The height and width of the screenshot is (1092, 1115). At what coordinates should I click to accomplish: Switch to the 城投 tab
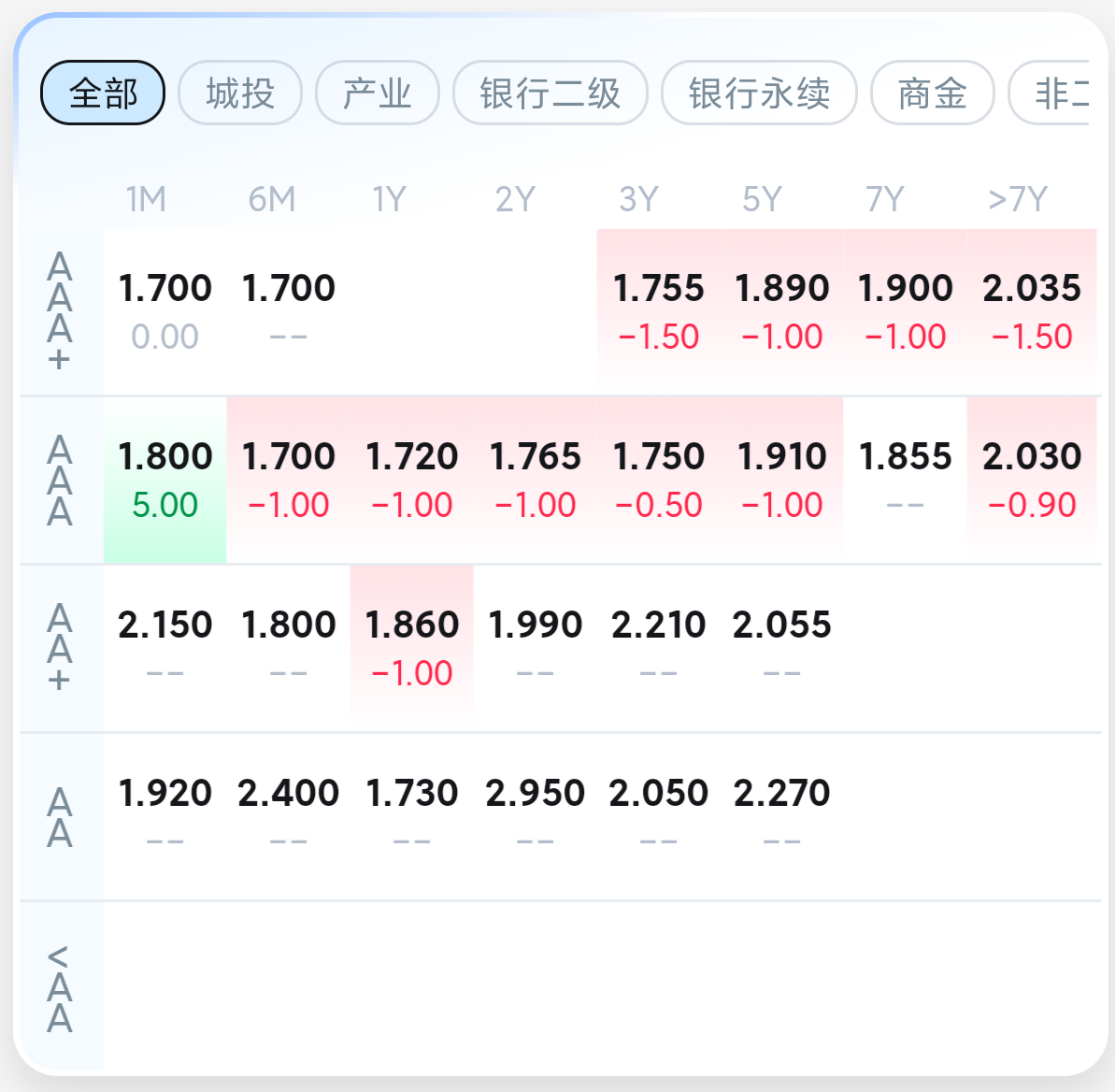(240, 93)
